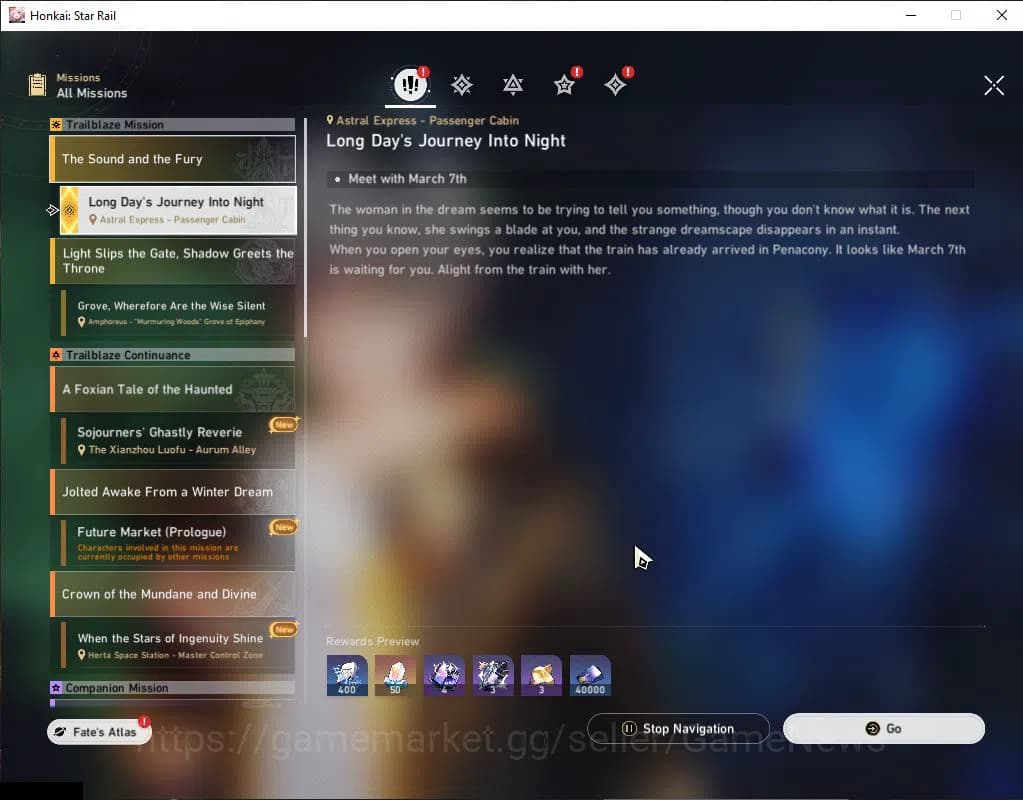Collapse the Companion Mission category header
This screenshot has width=1023, height=800.
172,688
